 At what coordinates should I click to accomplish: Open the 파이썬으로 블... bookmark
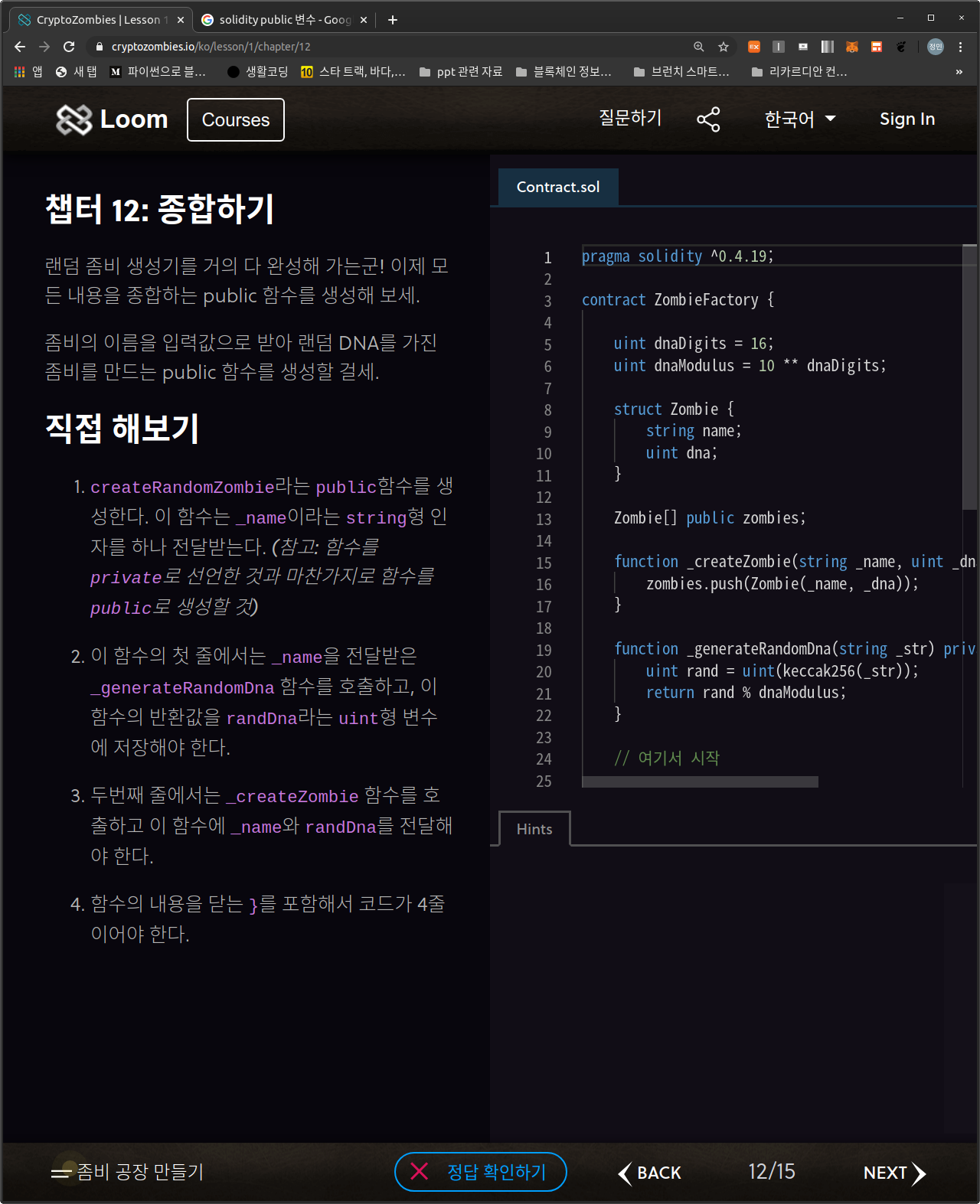[158, 72]
